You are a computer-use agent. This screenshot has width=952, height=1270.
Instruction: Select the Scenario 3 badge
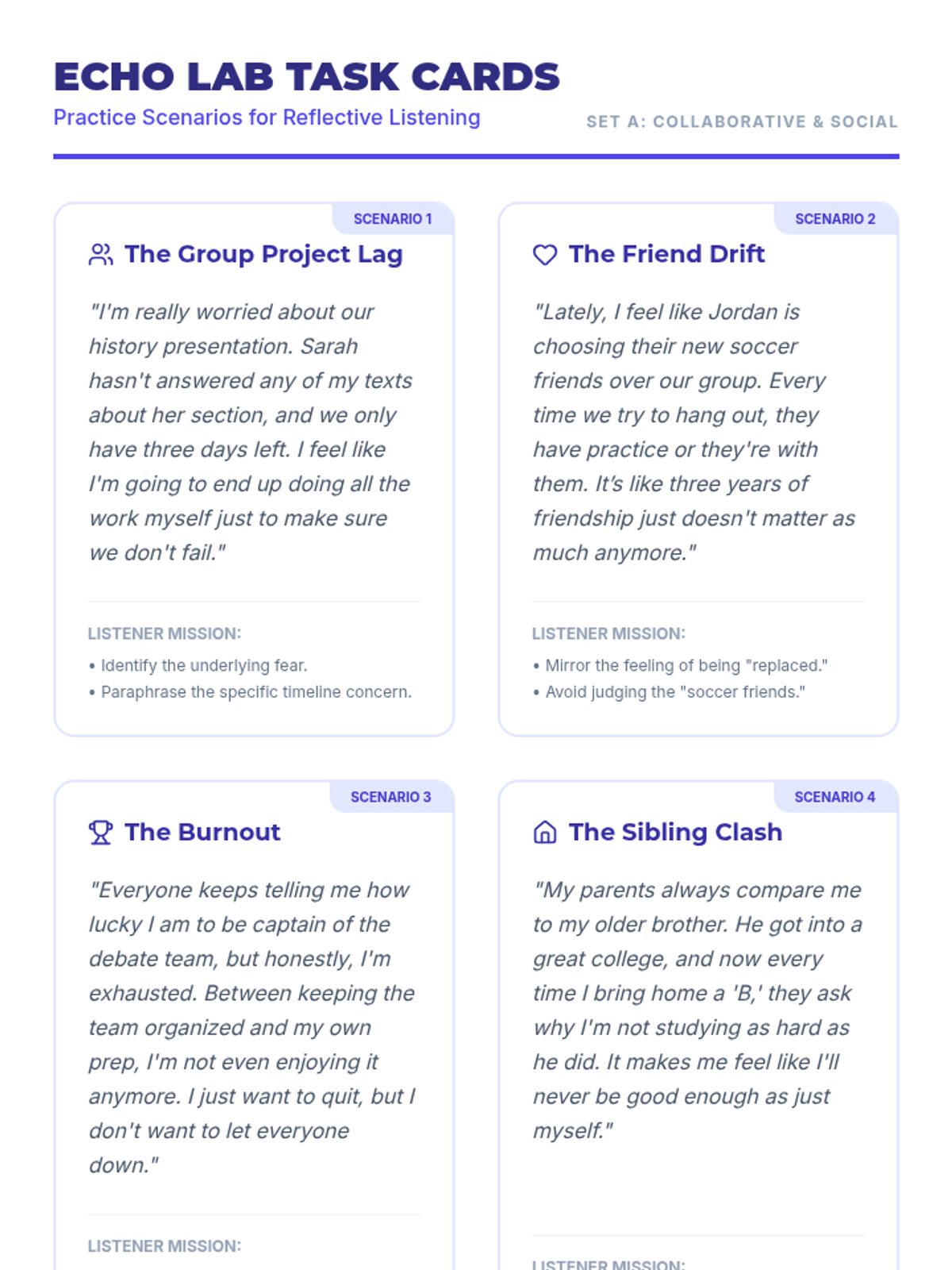point(391,797)
